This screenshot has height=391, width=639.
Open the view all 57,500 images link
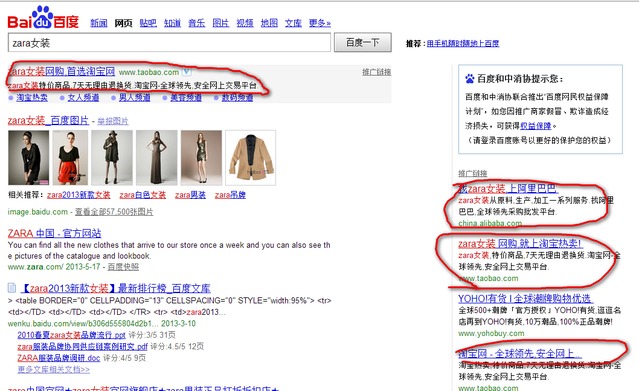[114, 212]
